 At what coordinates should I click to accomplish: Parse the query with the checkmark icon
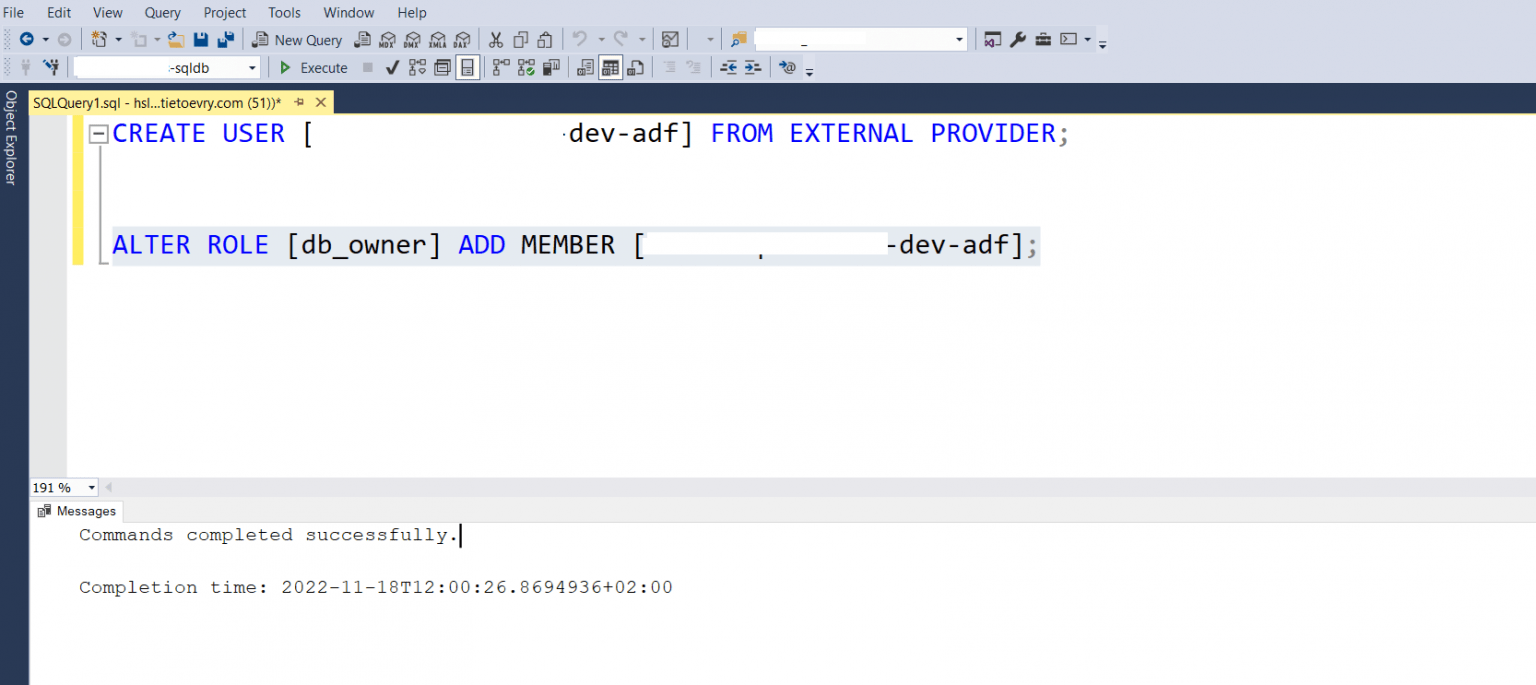tap(392, 67)
